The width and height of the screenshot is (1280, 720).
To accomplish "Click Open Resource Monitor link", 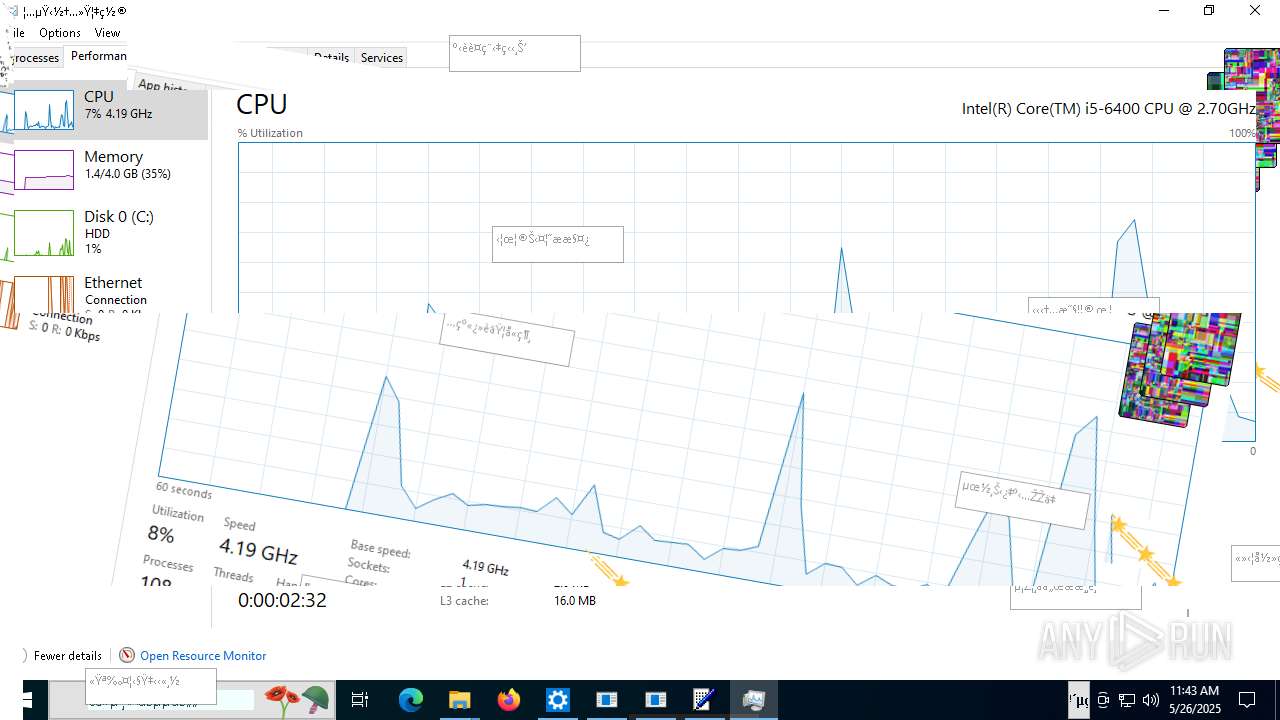I will pyautogui.click(x=203, y=656).
